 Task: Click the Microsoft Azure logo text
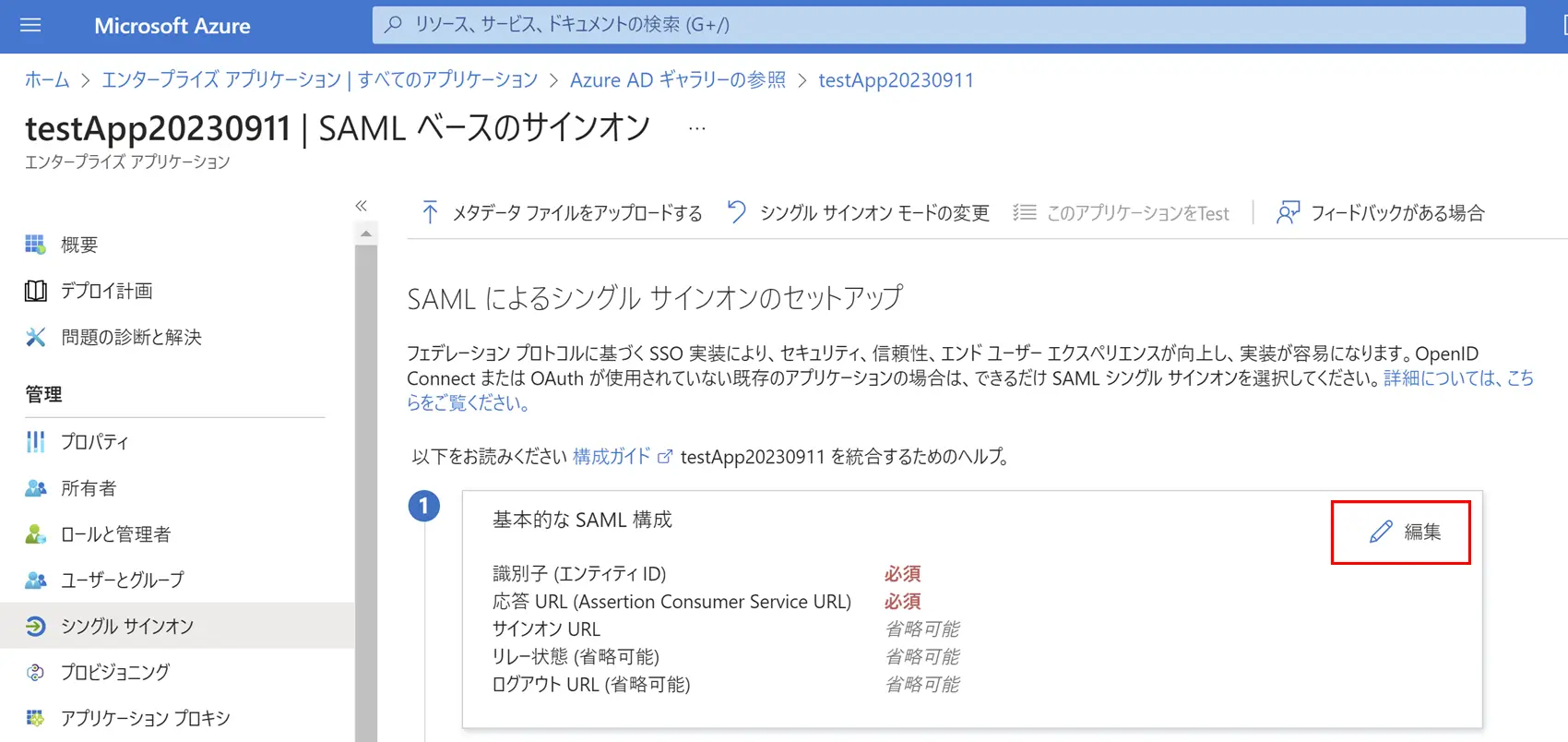[x=172, y=26]
